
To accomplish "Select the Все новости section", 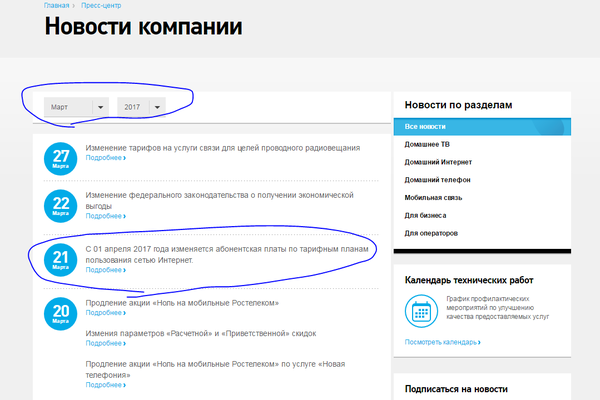I will click(425, 127).
